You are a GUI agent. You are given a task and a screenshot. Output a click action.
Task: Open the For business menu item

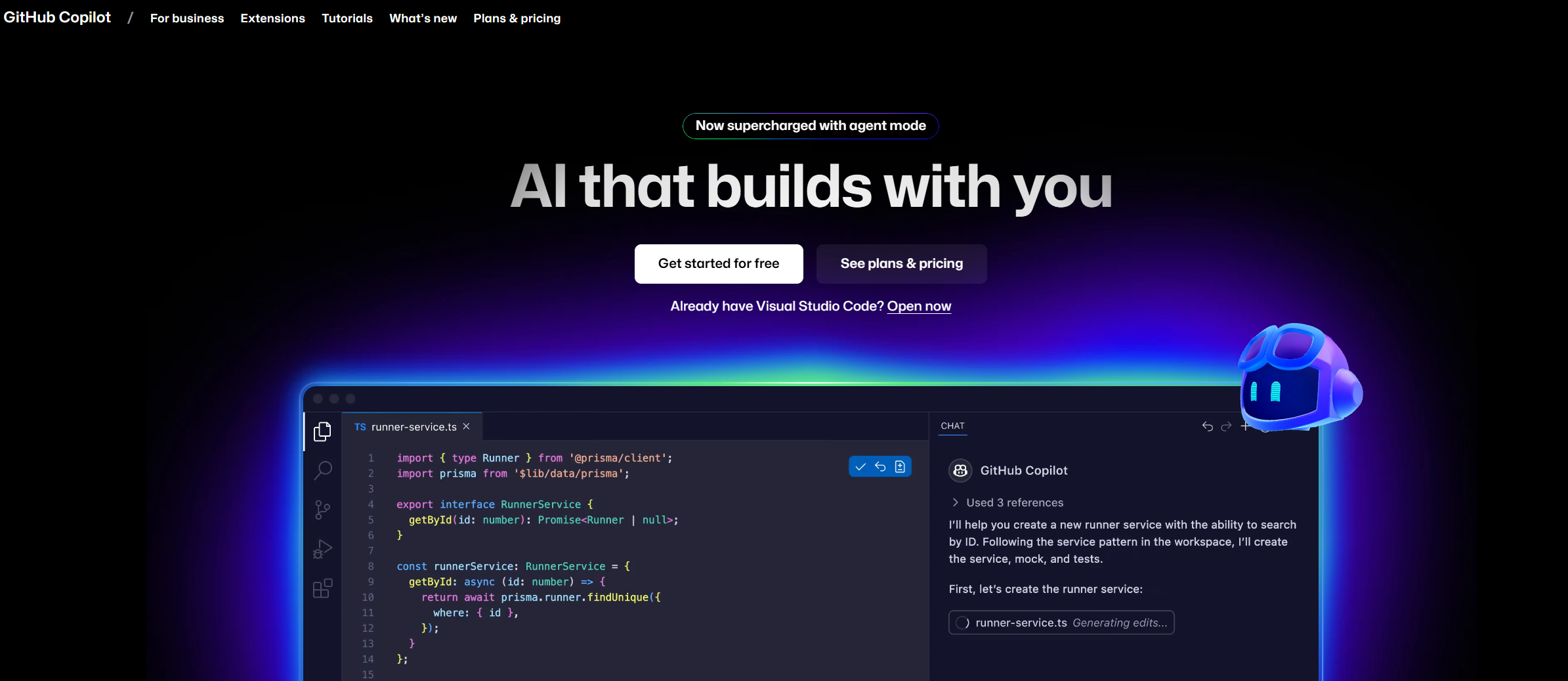(187, 18)
